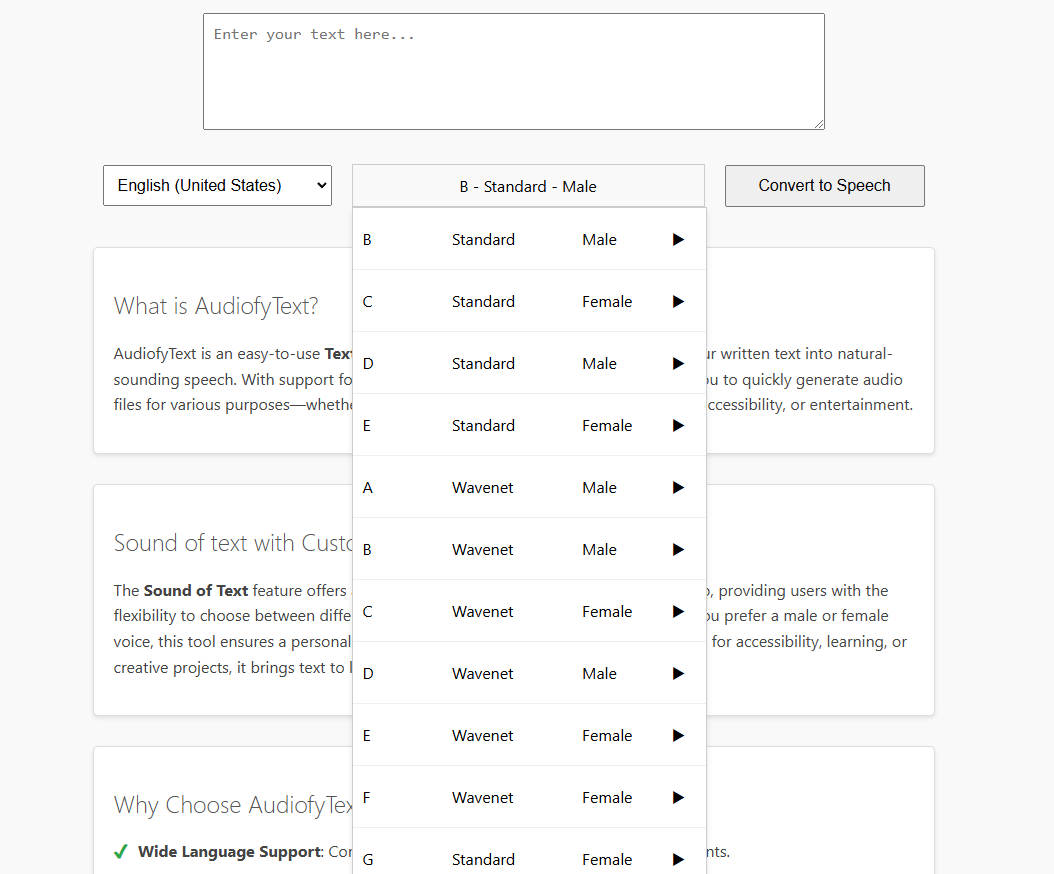The width and height of the screenshot is (1054, 874).
Task: Open the English (United States) language dropdown
Action: click(217, 186)
